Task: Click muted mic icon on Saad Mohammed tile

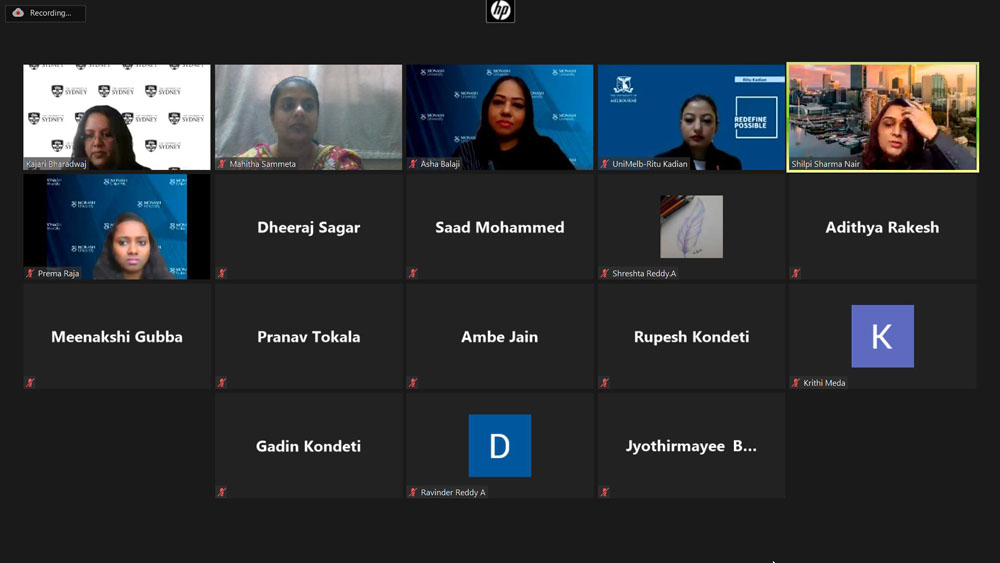Action: pyautogui.click(x=413, y=274)
